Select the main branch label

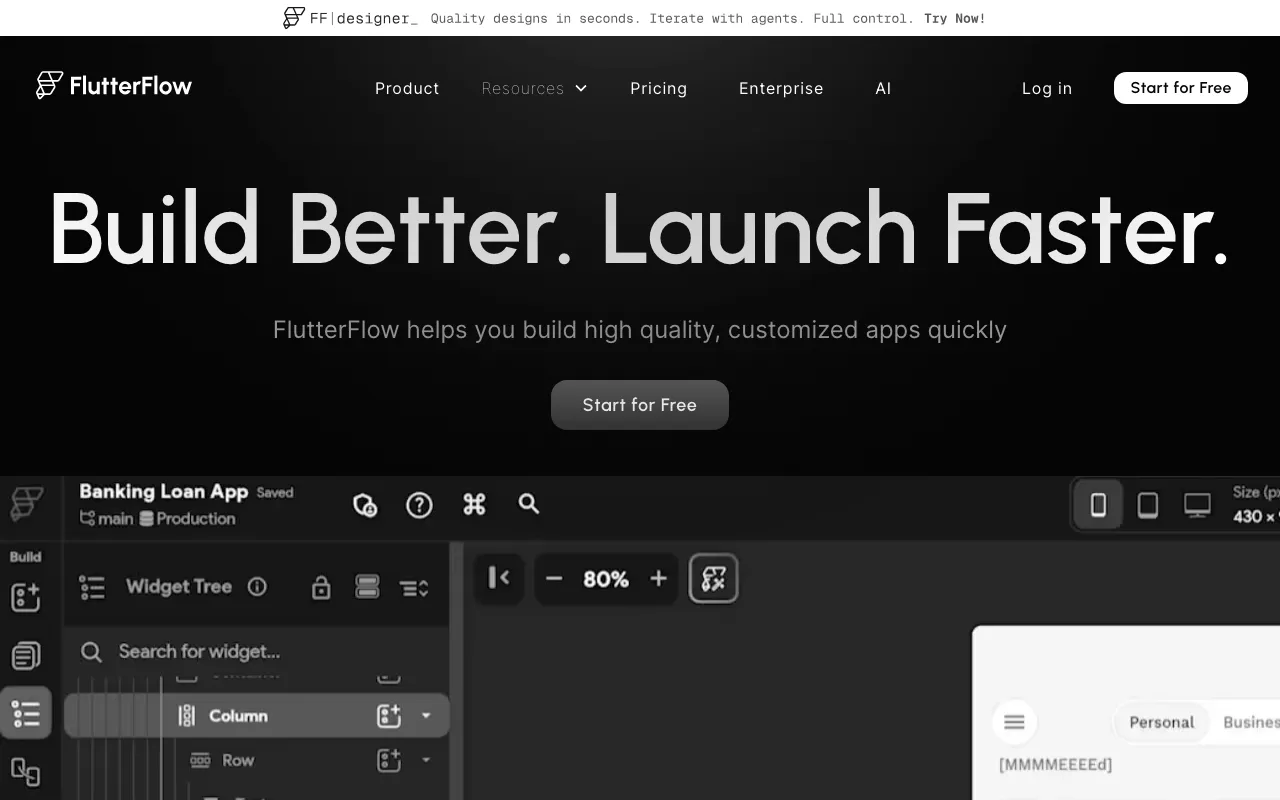107,518
